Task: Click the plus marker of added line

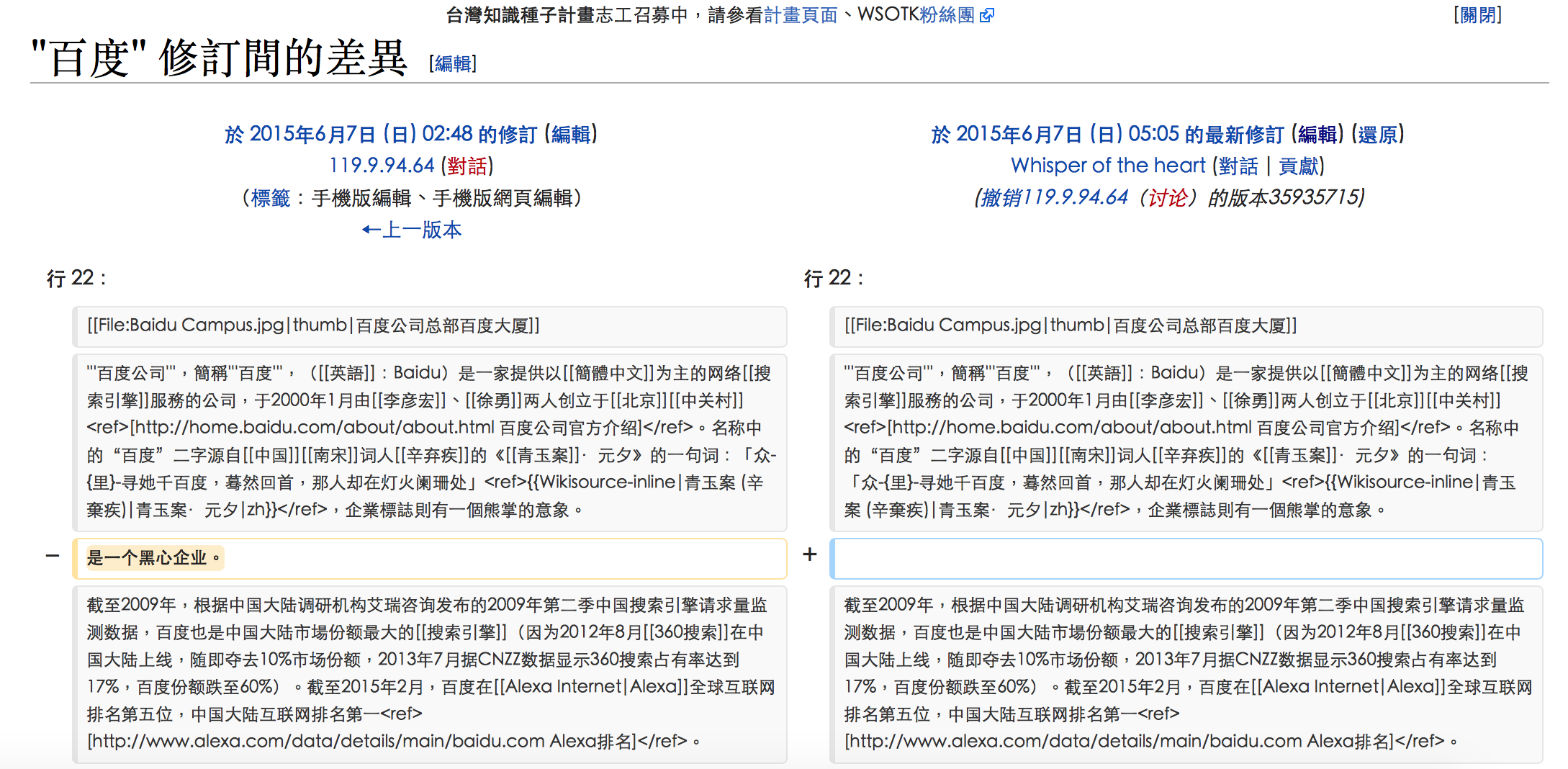Action: 810,554
